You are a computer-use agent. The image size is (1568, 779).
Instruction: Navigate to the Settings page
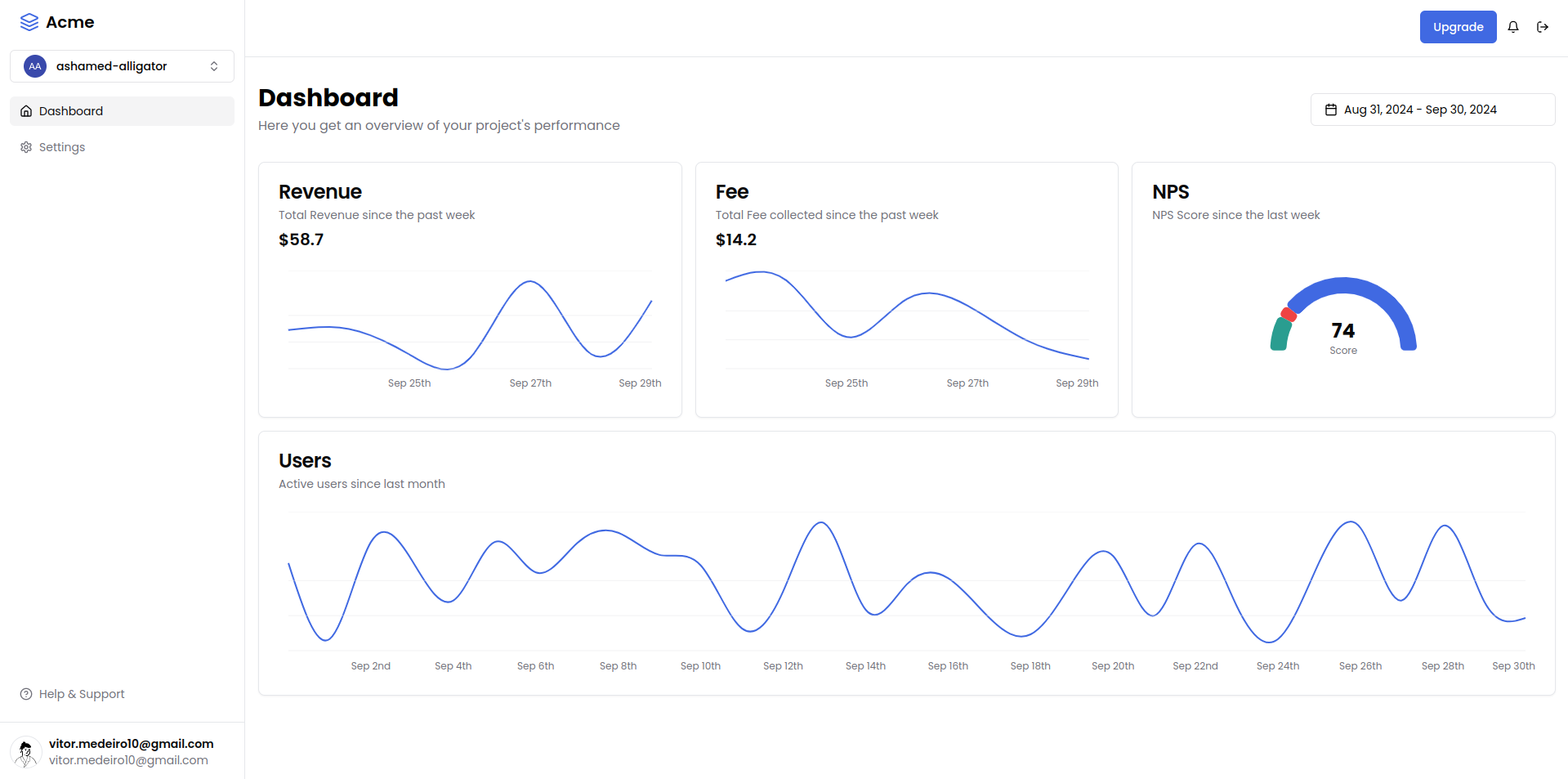pyautogui.click(x=61, y=146)
